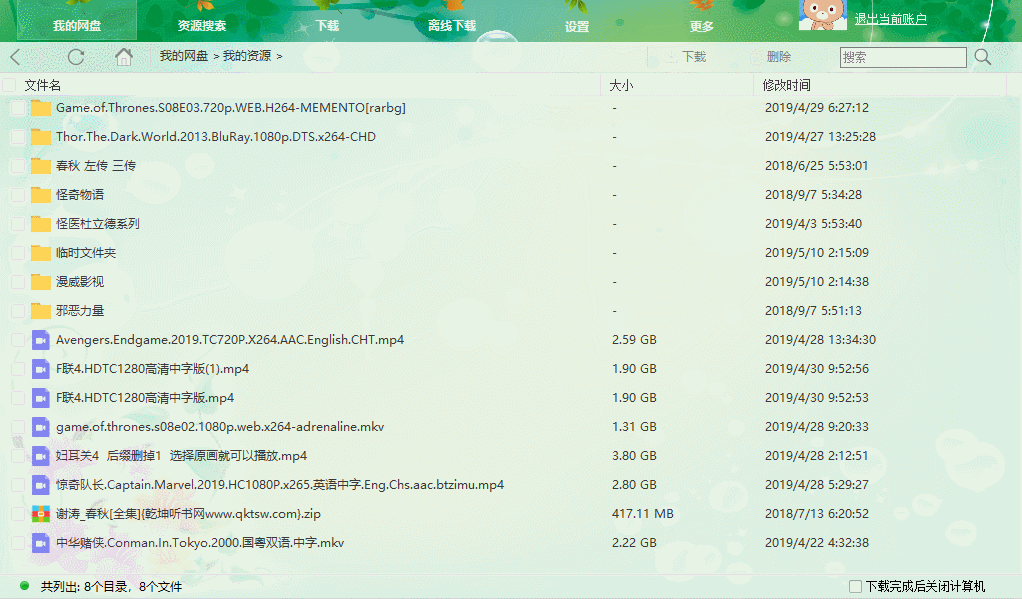Click 中华赌侠 Conman.In.Tokyo video icon
The image size is (1022, 599).
click(x=40, y=543)
